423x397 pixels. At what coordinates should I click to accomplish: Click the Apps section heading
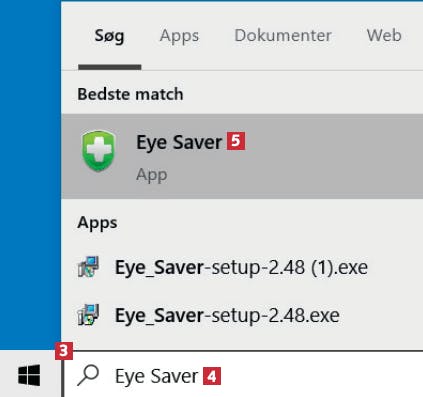(97, 223)
